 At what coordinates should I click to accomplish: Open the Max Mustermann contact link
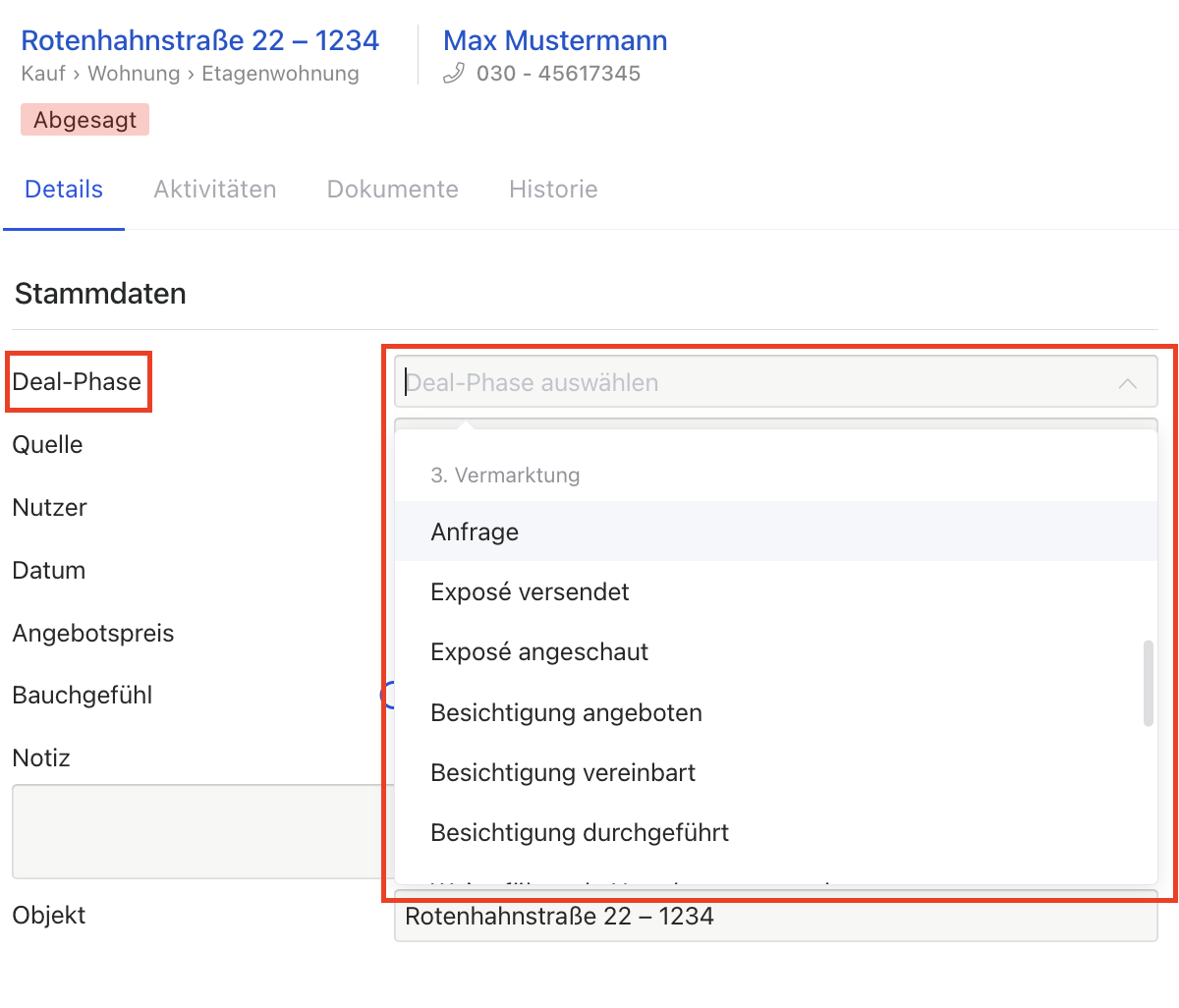point(555,41)
